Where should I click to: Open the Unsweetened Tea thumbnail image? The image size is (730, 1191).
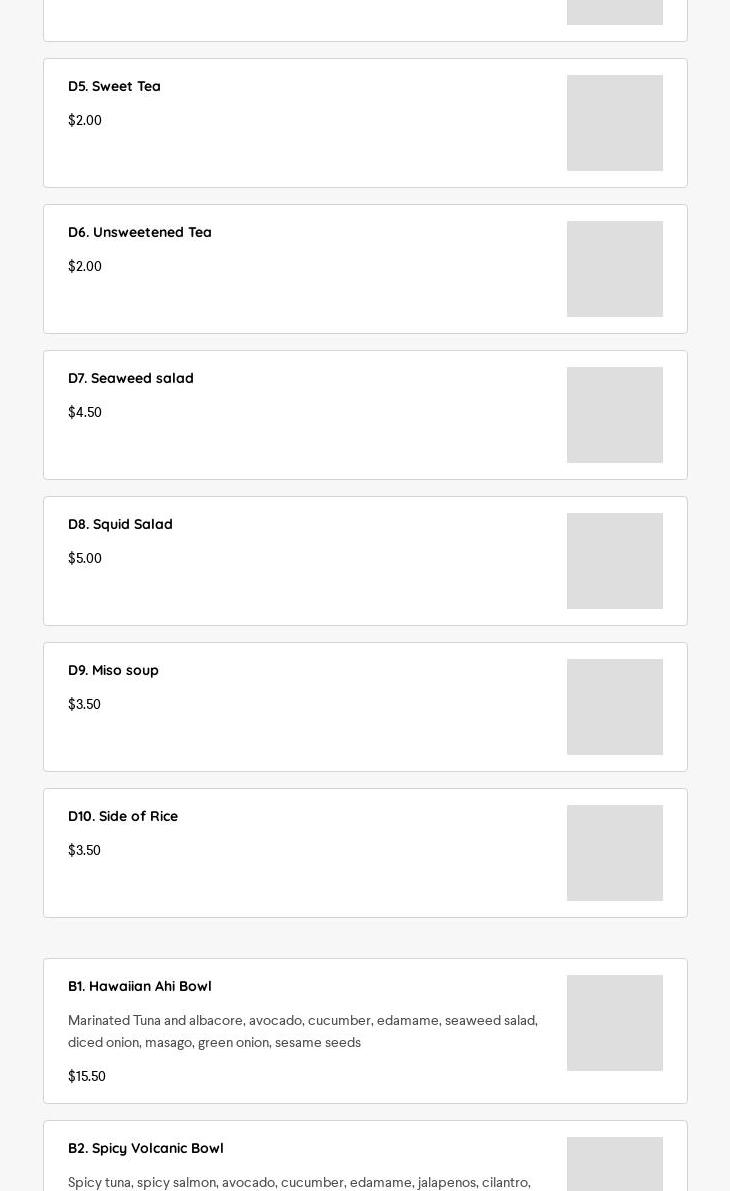[614, 269]
